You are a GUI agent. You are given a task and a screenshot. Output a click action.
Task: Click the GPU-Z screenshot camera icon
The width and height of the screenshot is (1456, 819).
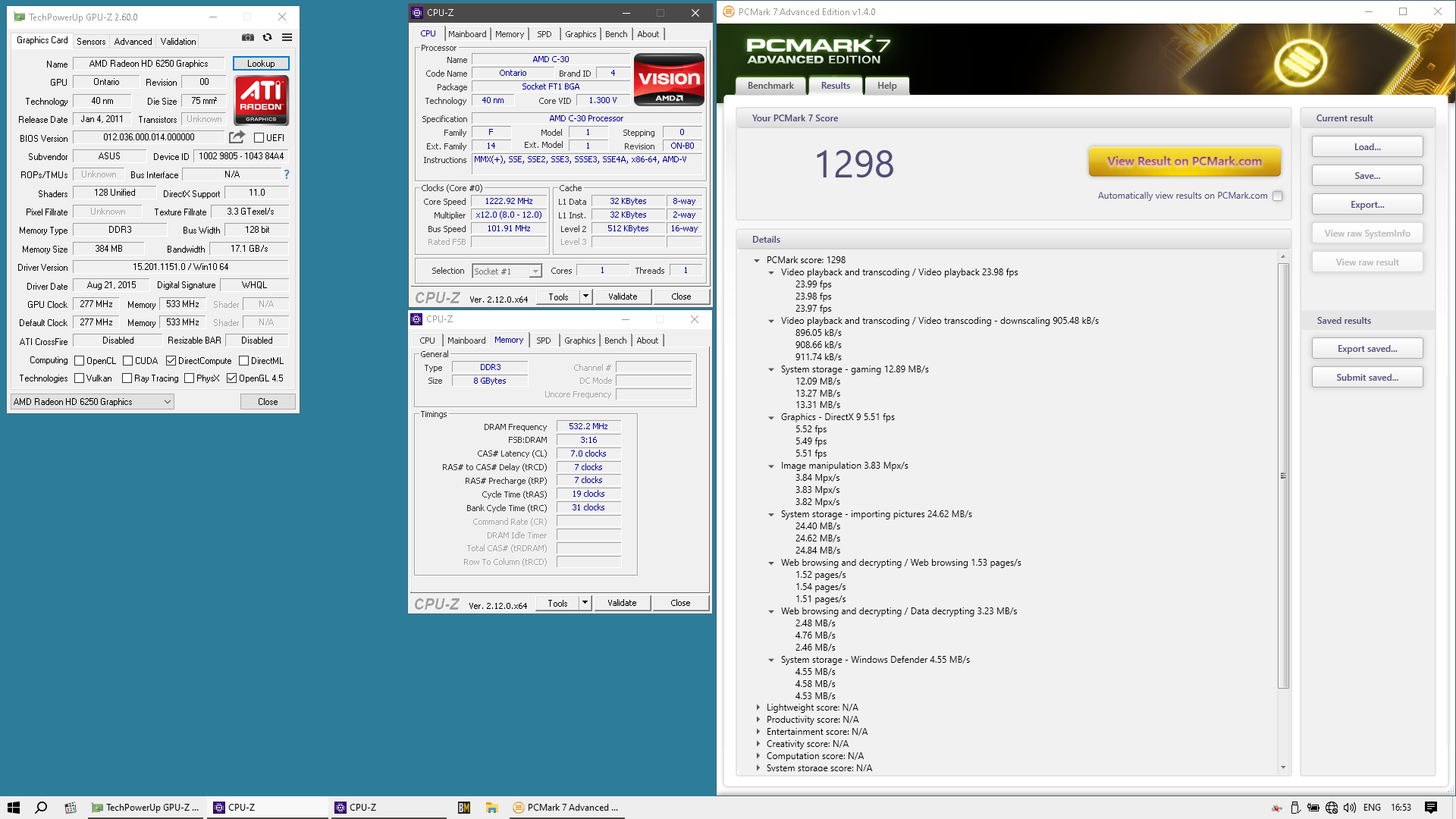[248, 37]
